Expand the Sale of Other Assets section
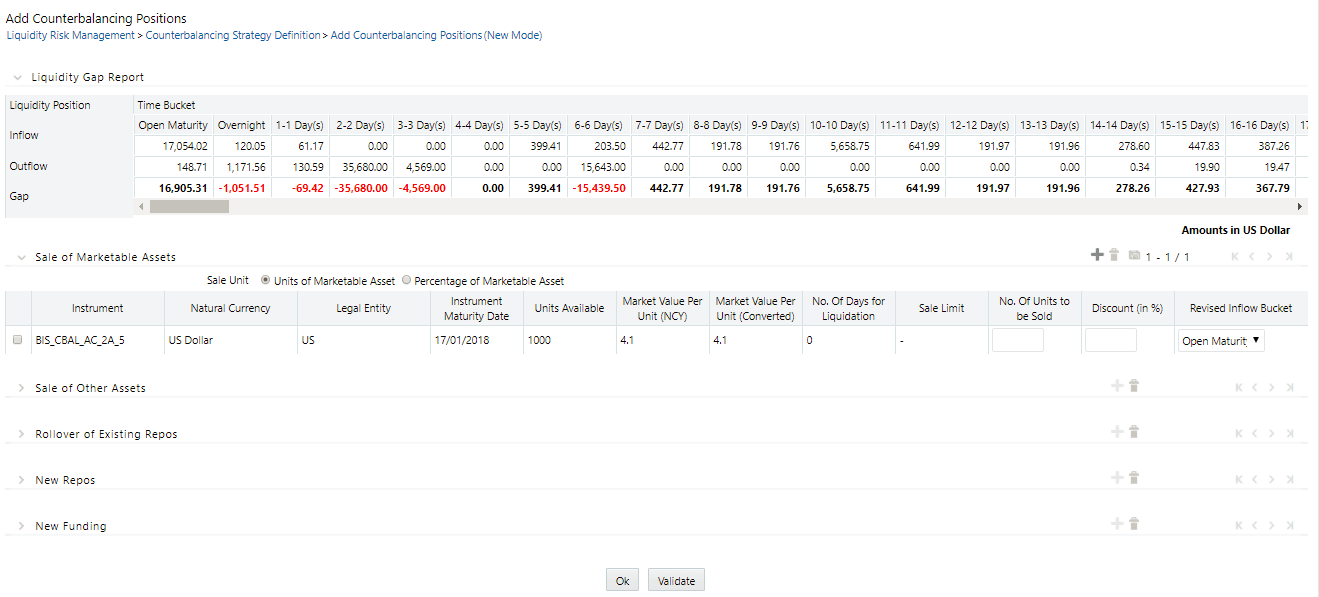This screenshot has width=1319, height=597. point(21,388)
